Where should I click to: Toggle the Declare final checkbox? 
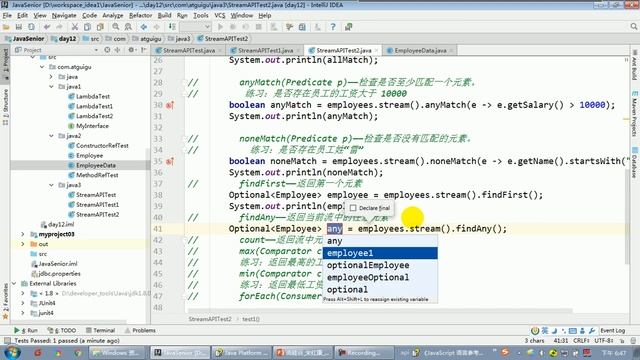coord(353,208)
